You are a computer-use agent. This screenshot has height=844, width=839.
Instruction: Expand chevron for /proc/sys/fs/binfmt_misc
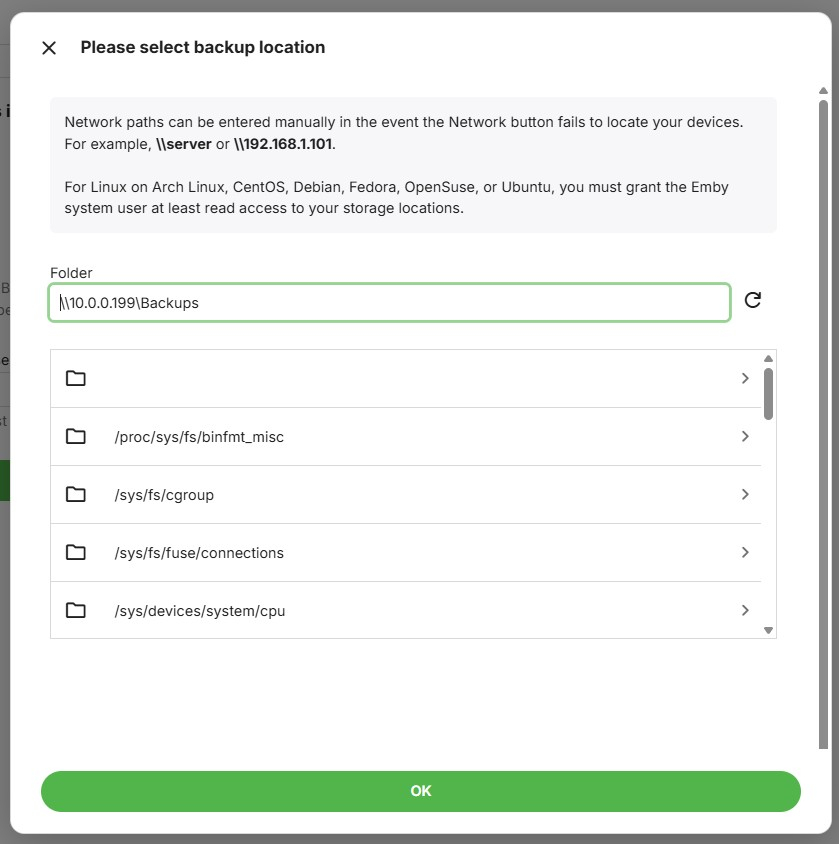[745, 437]
